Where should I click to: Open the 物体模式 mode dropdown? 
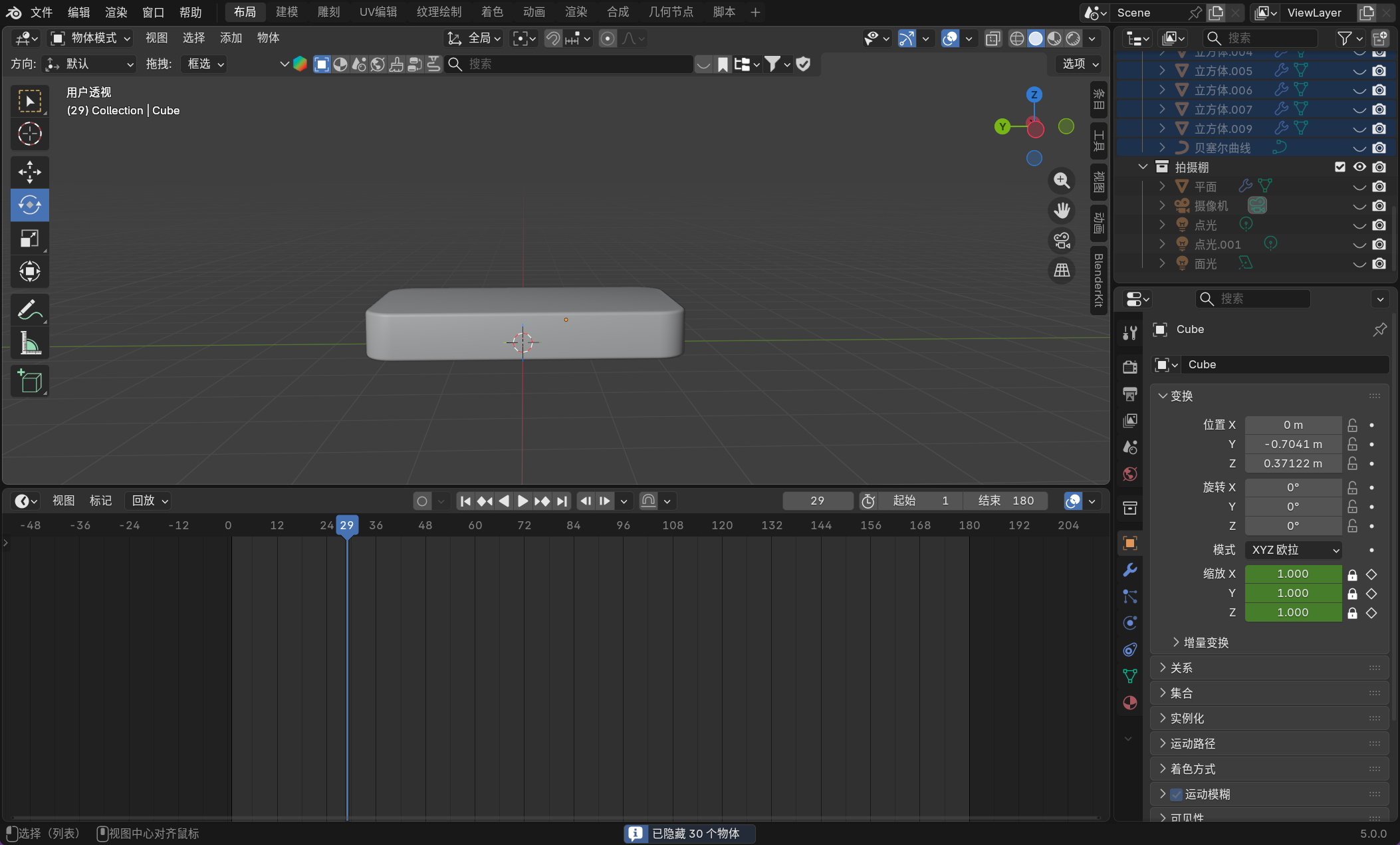click(92, 38)
